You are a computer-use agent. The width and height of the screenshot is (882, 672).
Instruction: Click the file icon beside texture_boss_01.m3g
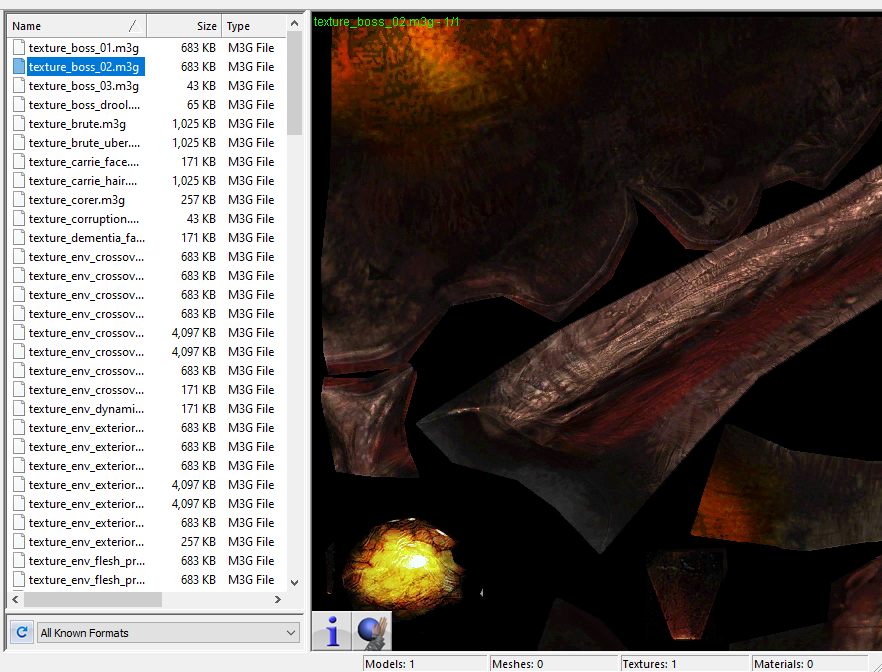(x=19, y=48)
